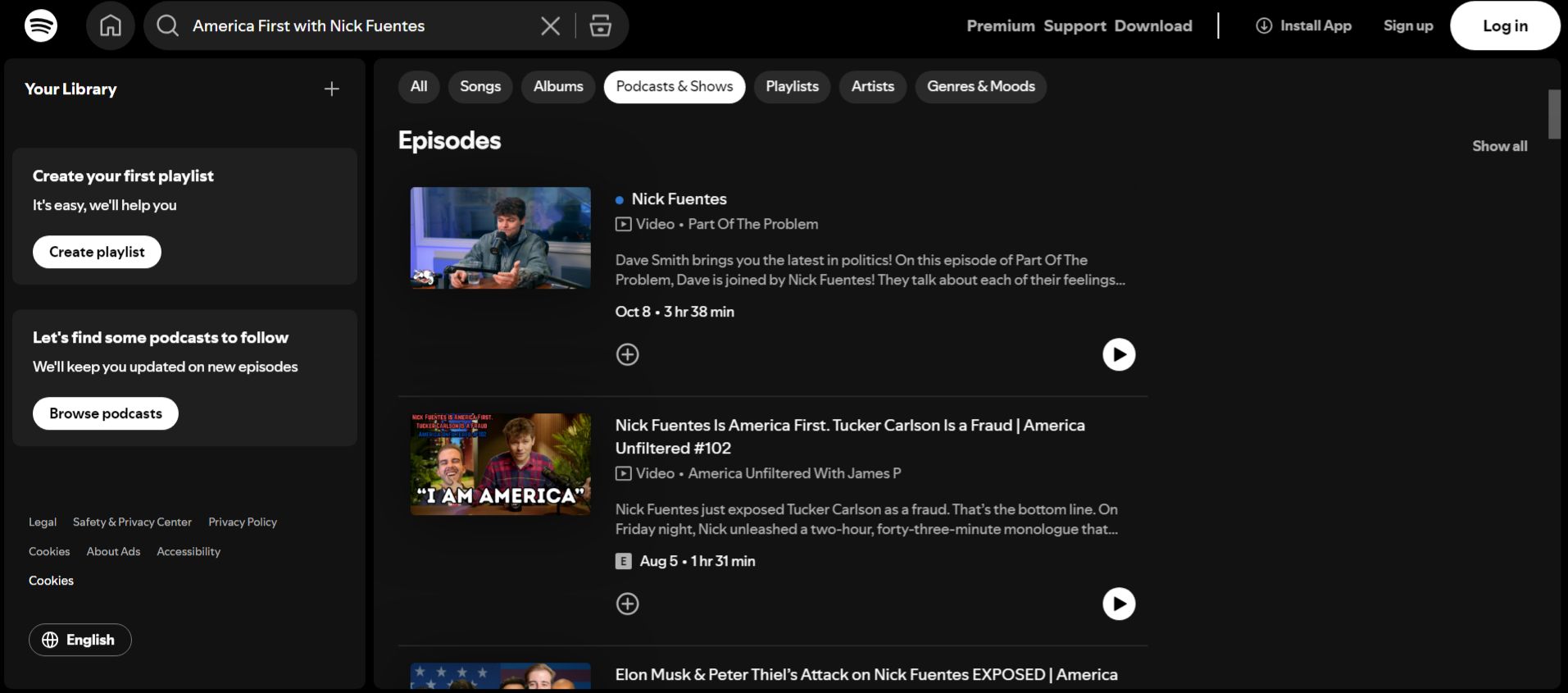
Task: Choose the Genres & Moods filter
Action: tap(980, 86)
